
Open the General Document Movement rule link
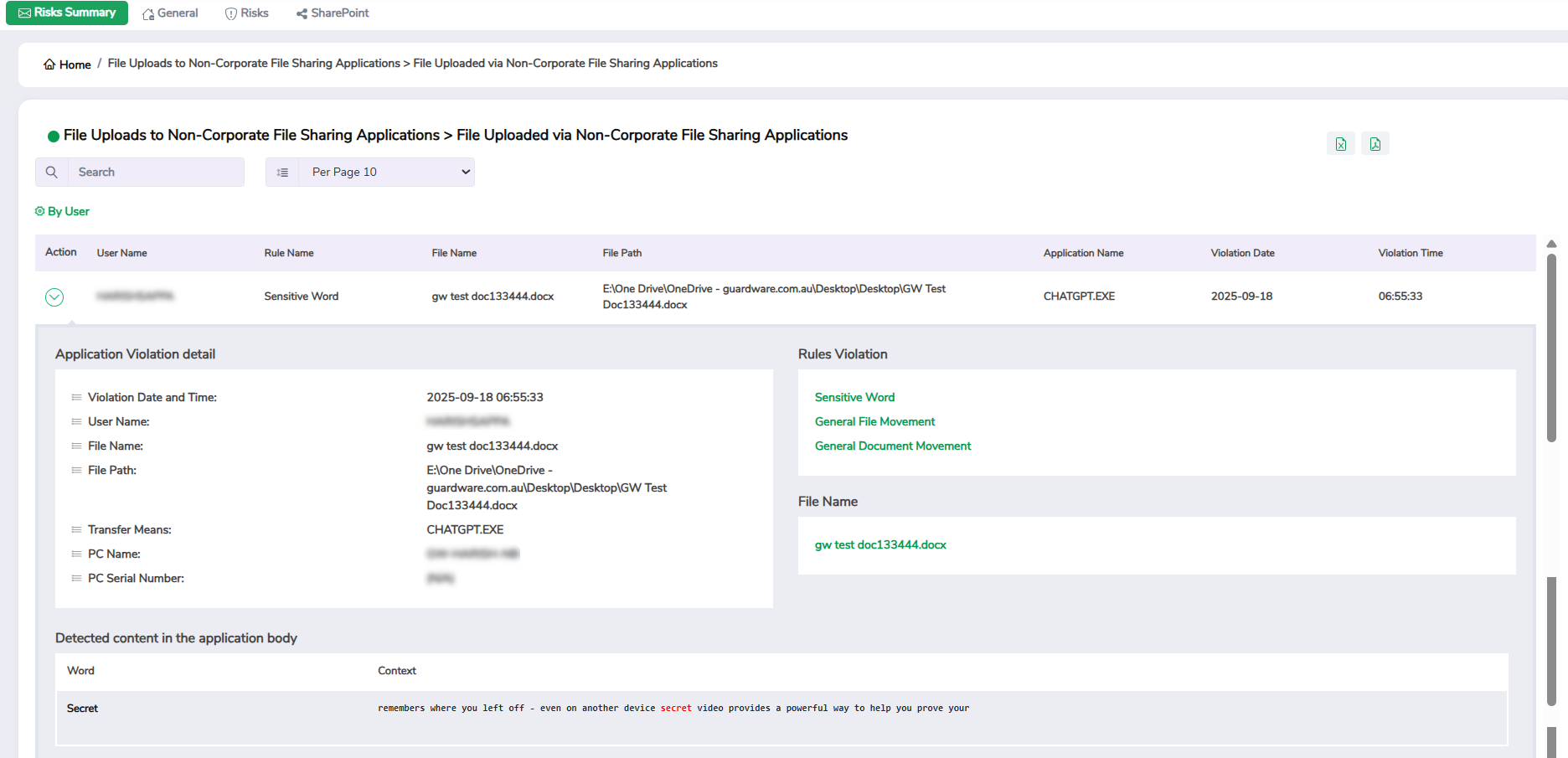pos(893,446)
